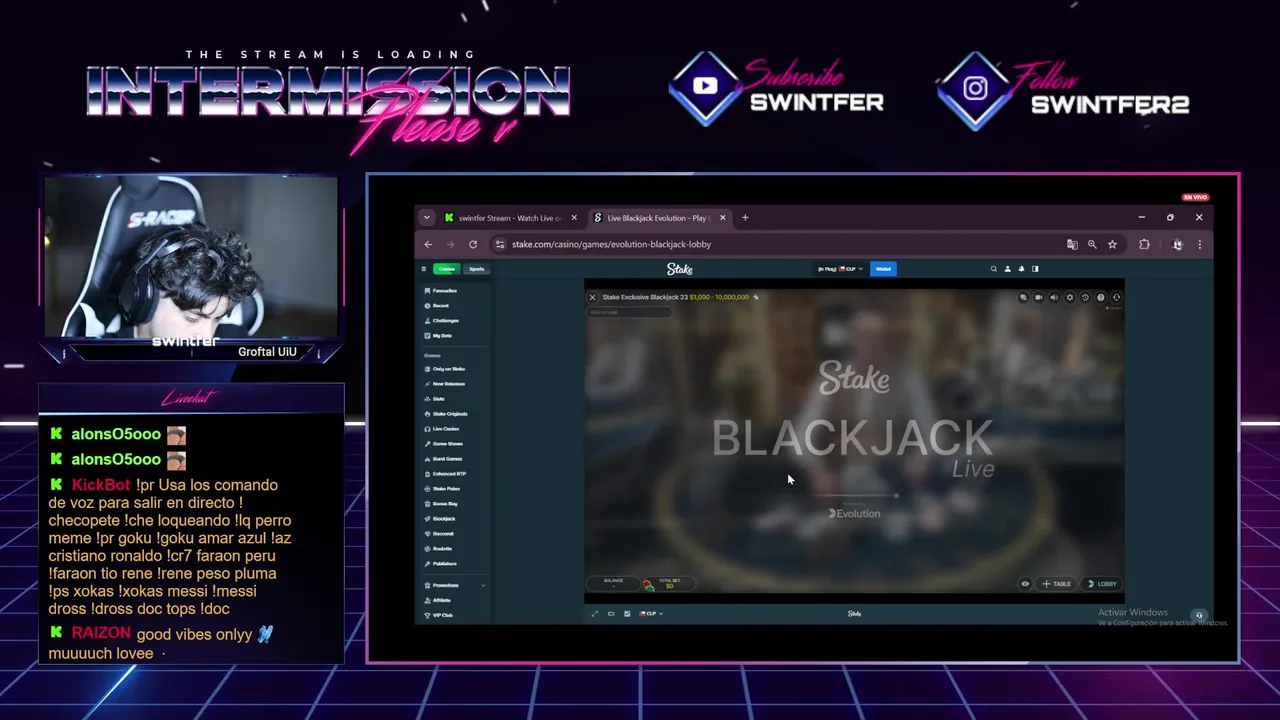Open the Affiliate page
This screenshot has height=720, width=1280.
tap(438, 600)
